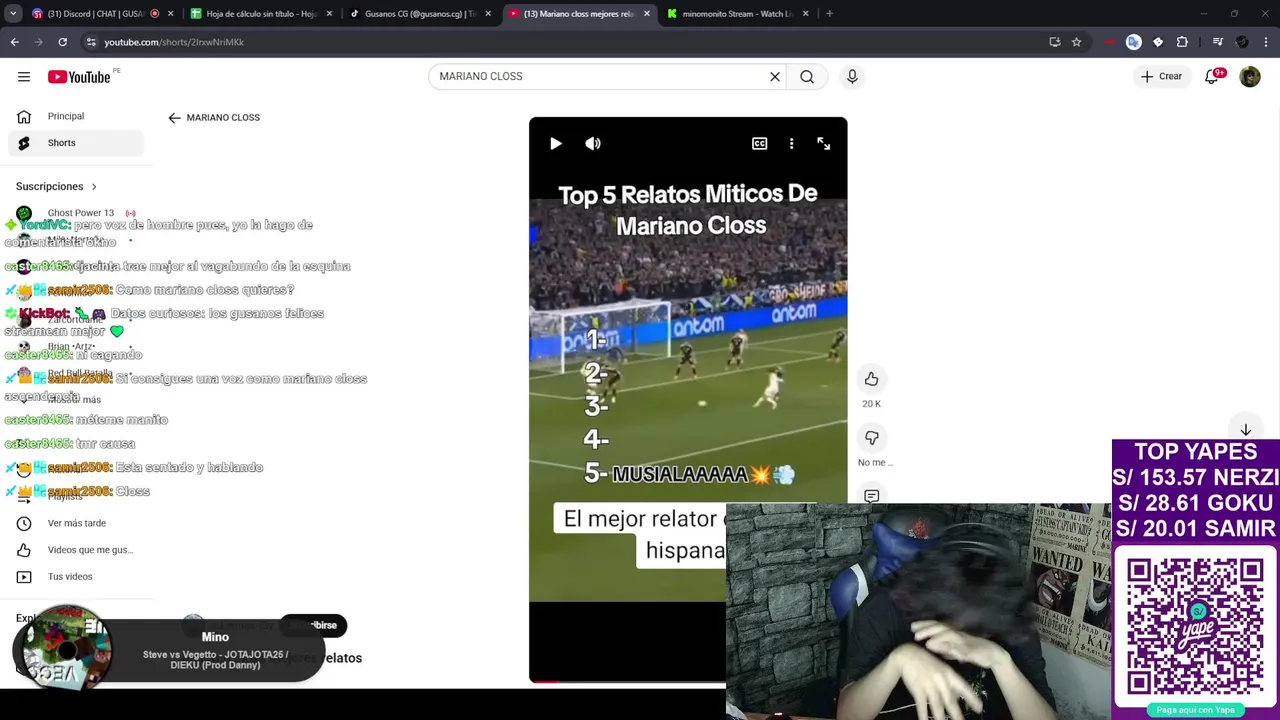The height and width of the screenshot is (720, 1280).
Task: Toggle closed captions on the Short
Action: pyautogui.click(x=760, y=144)
